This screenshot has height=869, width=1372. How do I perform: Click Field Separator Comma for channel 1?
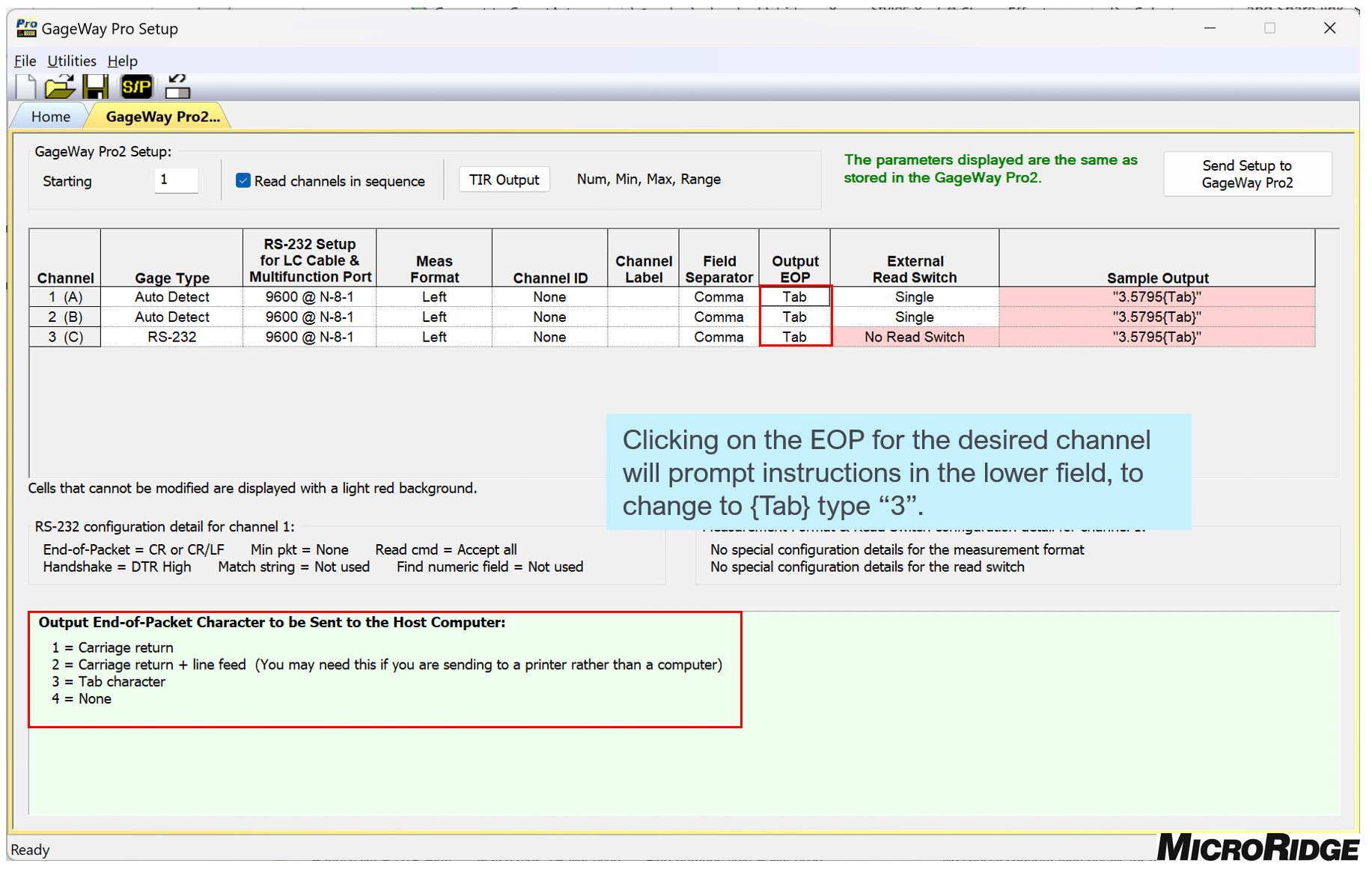(719, 296)
